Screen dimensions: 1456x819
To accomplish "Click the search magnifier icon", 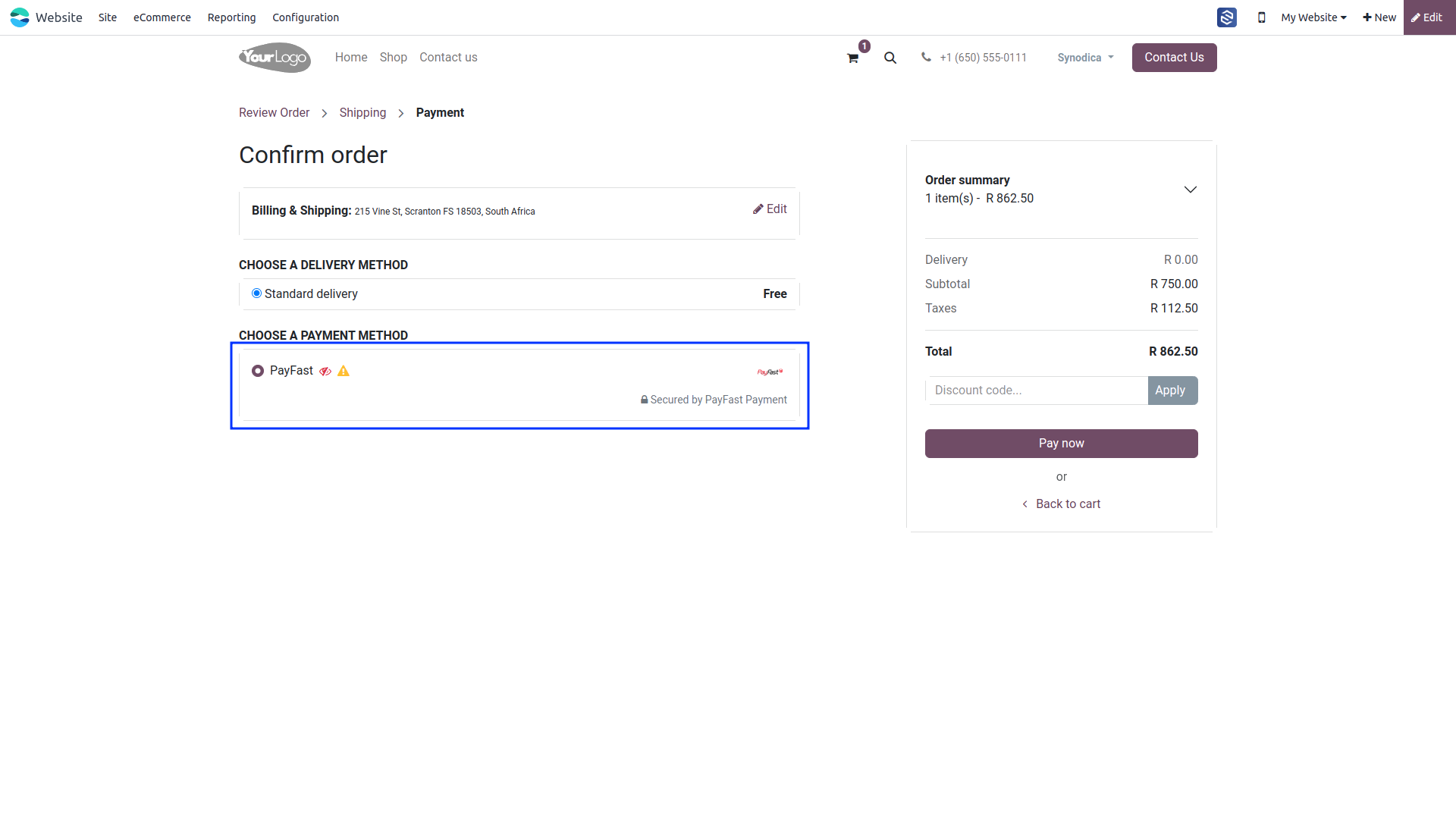I will coord(890,58).
